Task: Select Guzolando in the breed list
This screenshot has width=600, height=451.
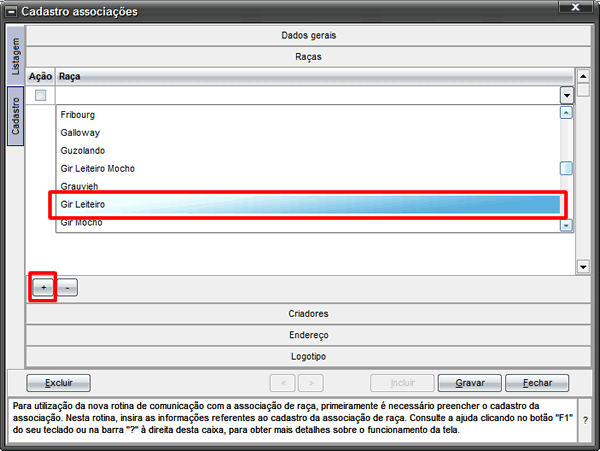Action: 308,151
